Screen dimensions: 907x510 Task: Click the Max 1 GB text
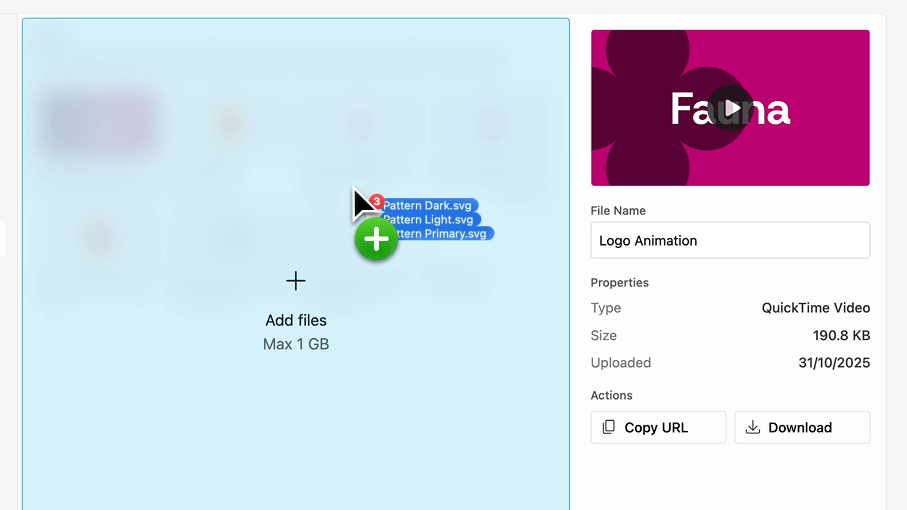tap(296, 345)
